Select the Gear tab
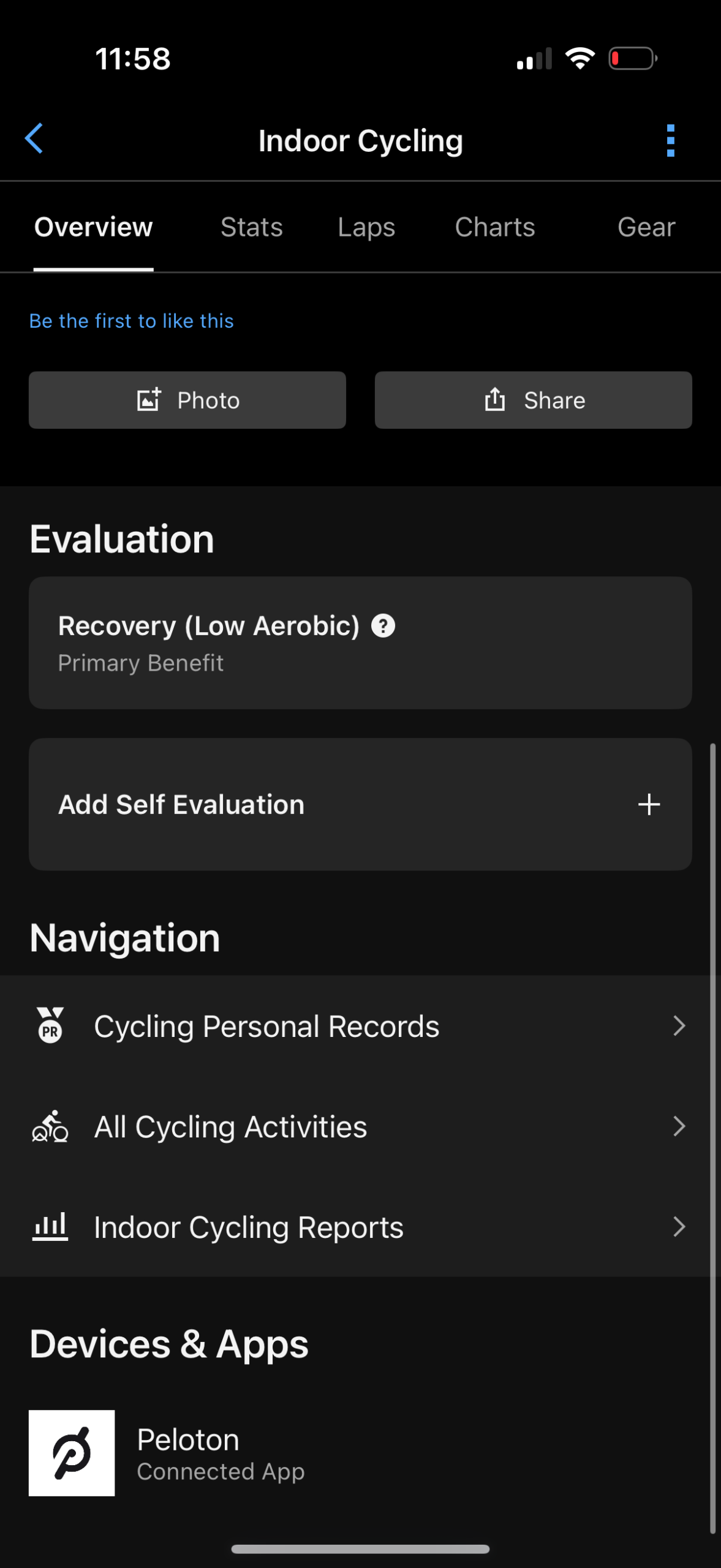This screenshot has width=721, height=1568. pyautogui.click(x=646, y=227)
